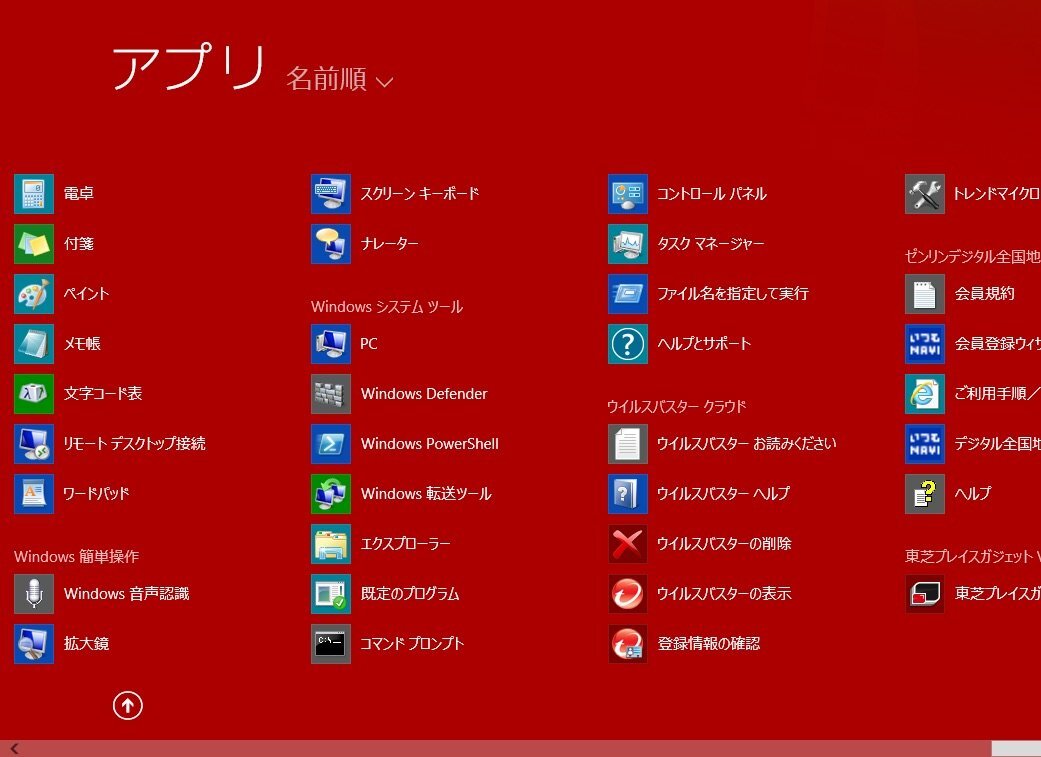This screenshot has width=1041, height=757.
Task: Click the Windows Defender text label
Action: click(424, 394)
